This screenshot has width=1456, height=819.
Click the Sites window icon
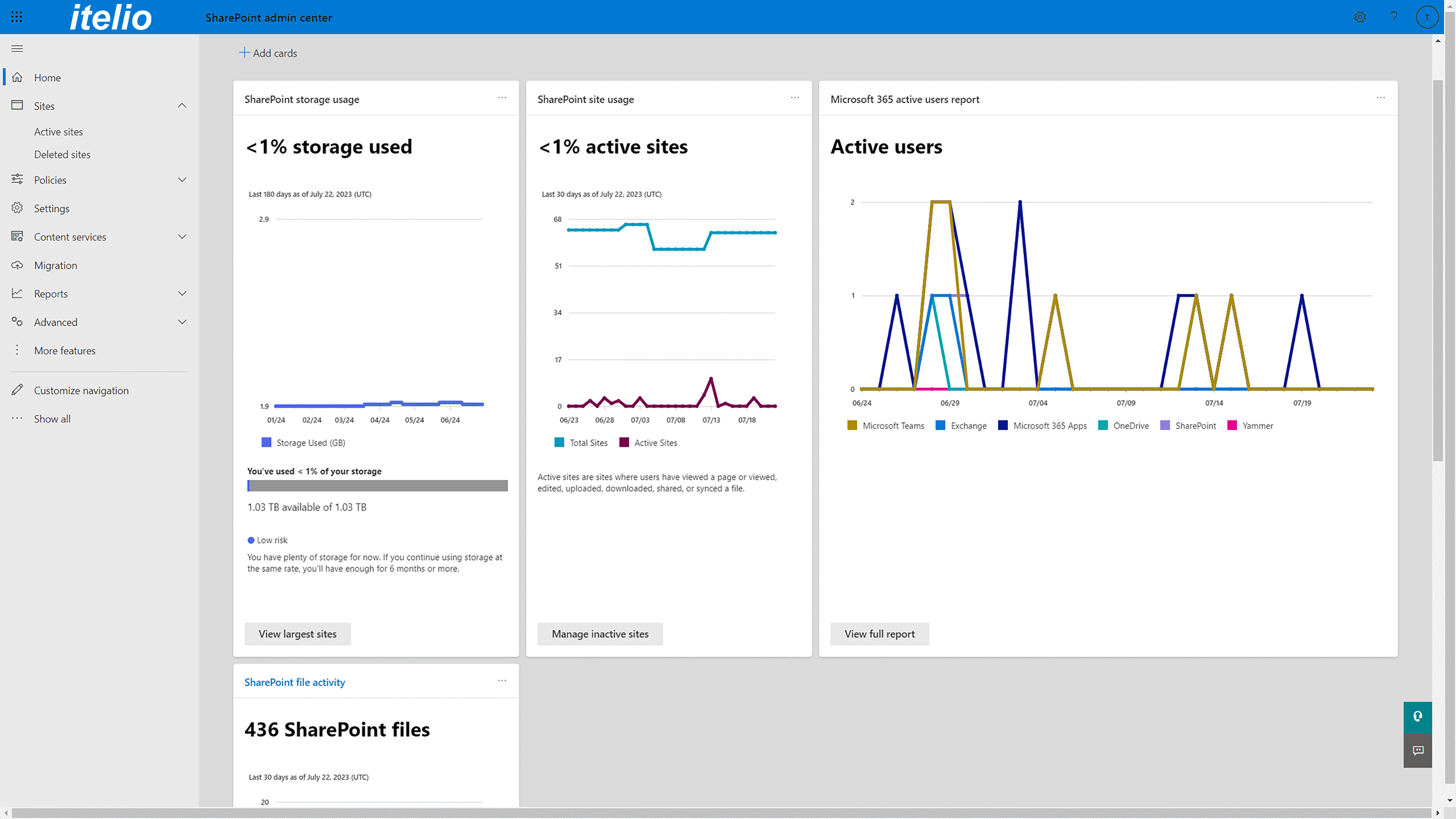(17, 106)
